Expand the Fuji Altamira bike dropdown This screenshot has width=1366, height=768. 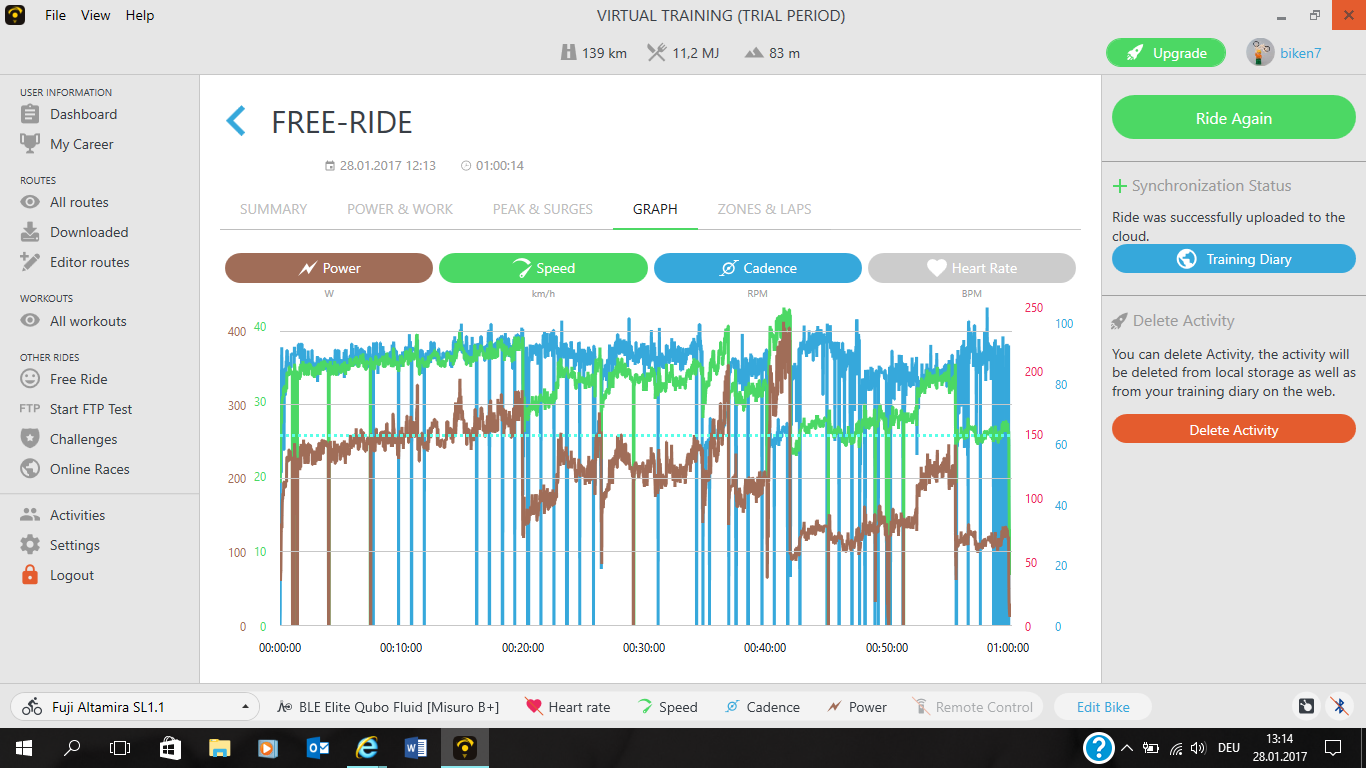[245, 707]
